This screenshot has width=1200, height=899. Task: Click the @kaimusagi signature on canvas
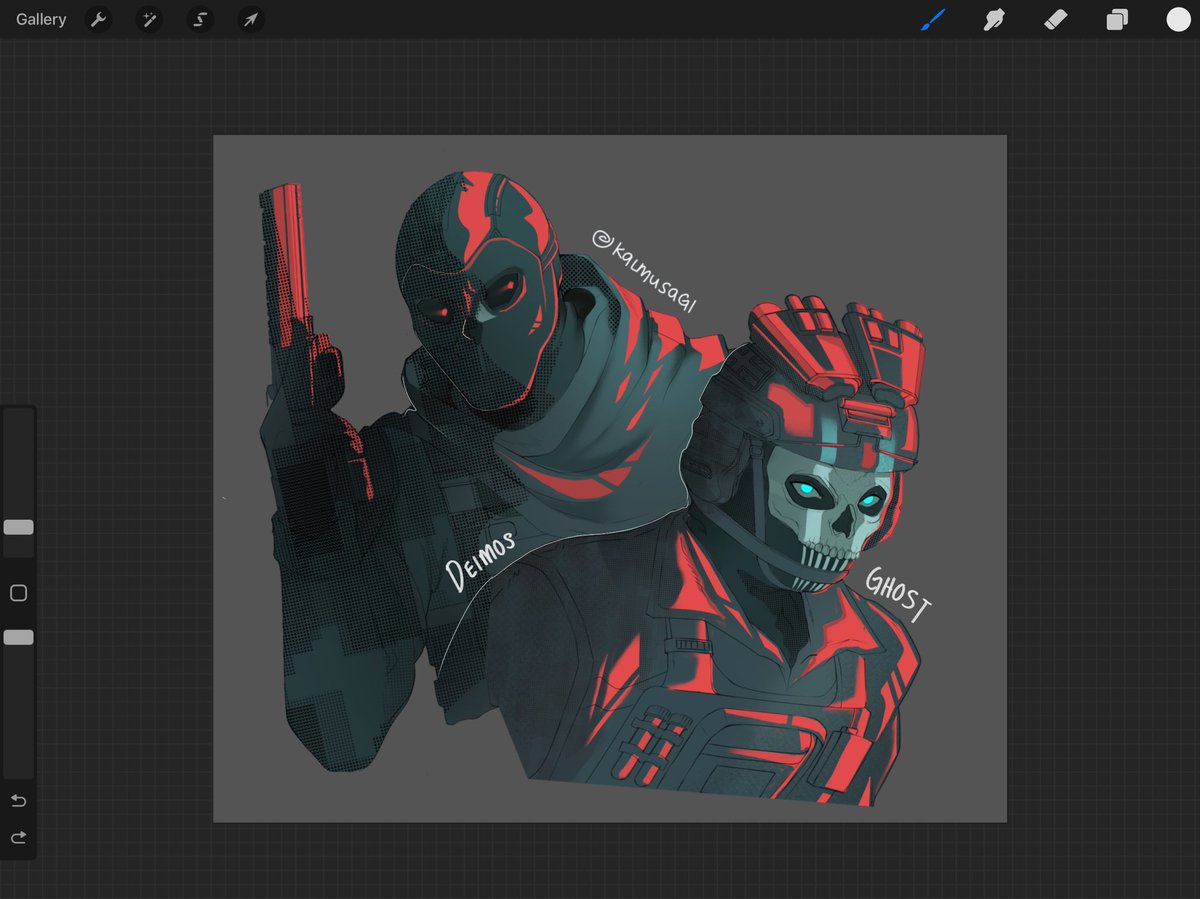pos(644,271)
